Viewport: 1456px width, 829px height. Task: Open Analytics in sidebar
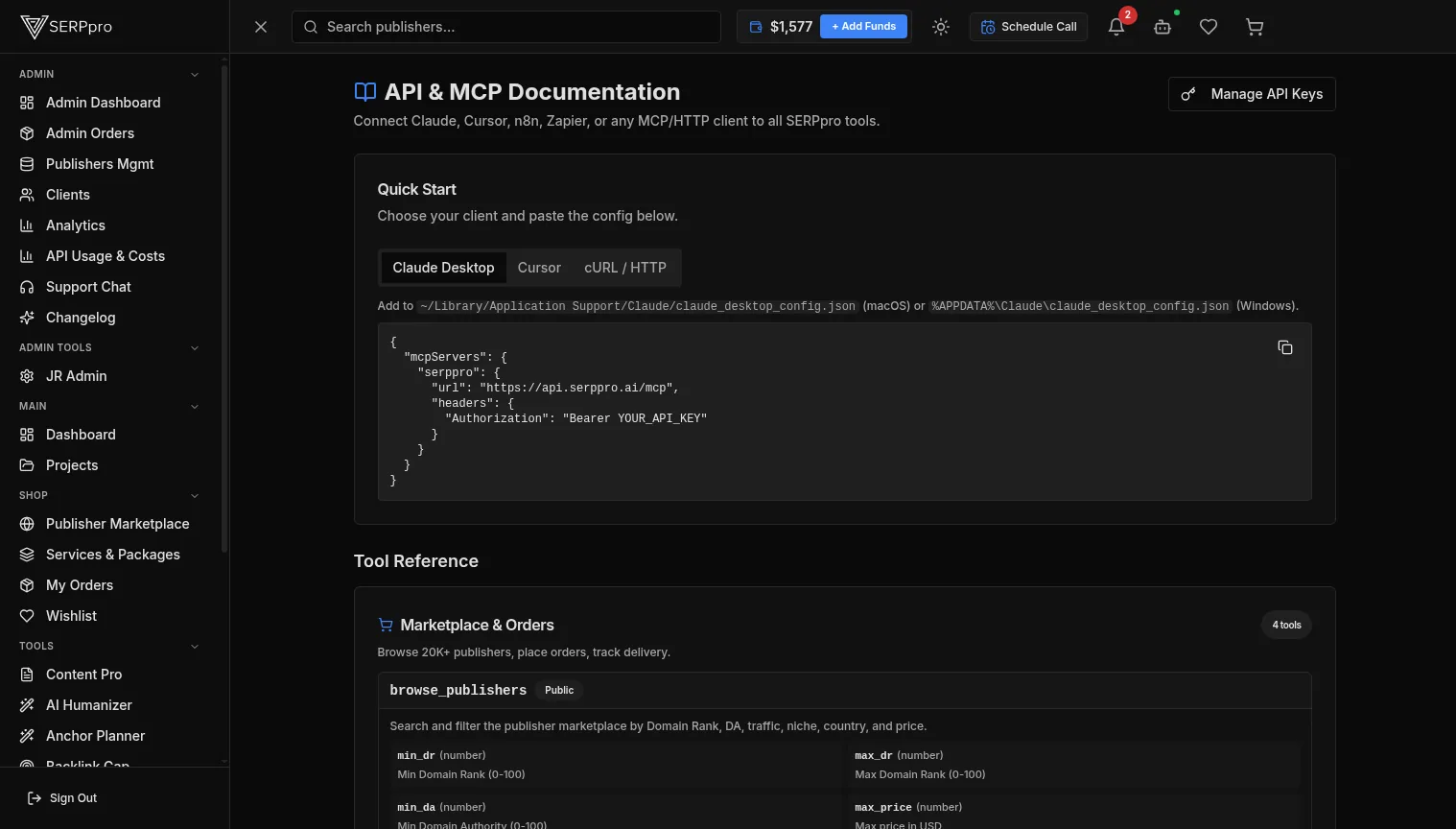point(110,225)
